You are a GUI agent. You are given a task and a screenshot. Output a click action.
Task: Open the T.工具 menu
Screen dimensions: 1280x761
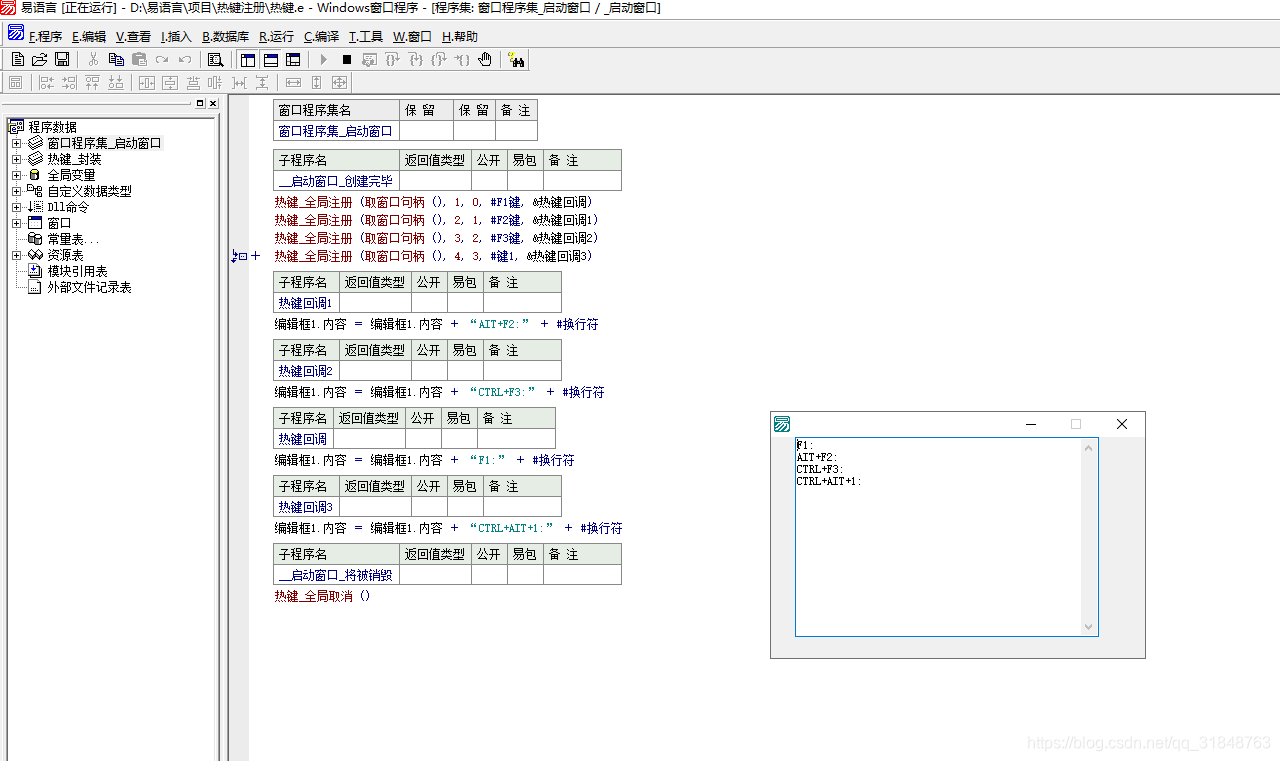pyautogui.click(x=365, y=36)
